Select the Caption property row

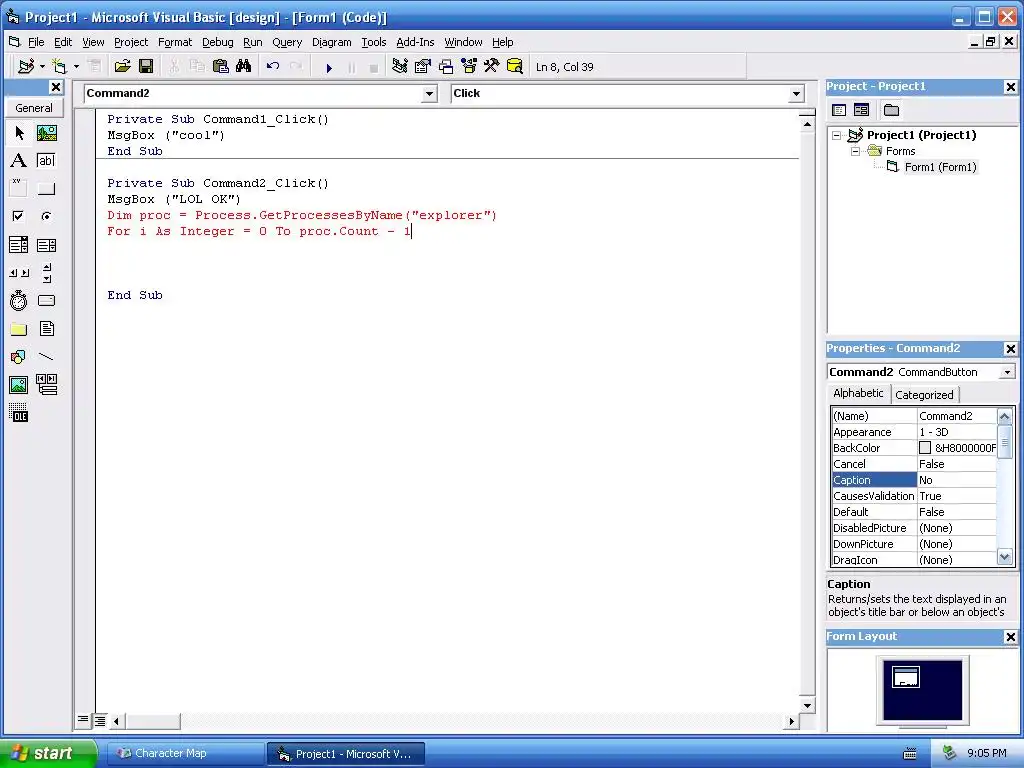[x=914, y=480]
